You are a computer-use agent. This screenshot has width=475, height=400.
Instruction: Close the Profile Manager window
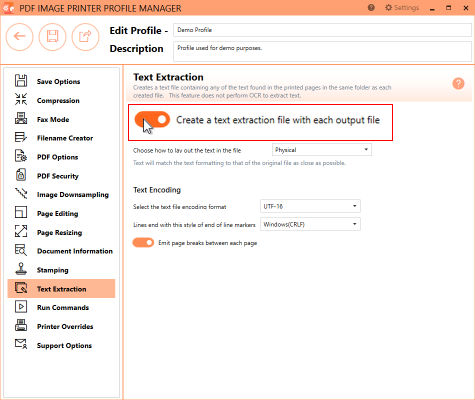click(466, 8)
